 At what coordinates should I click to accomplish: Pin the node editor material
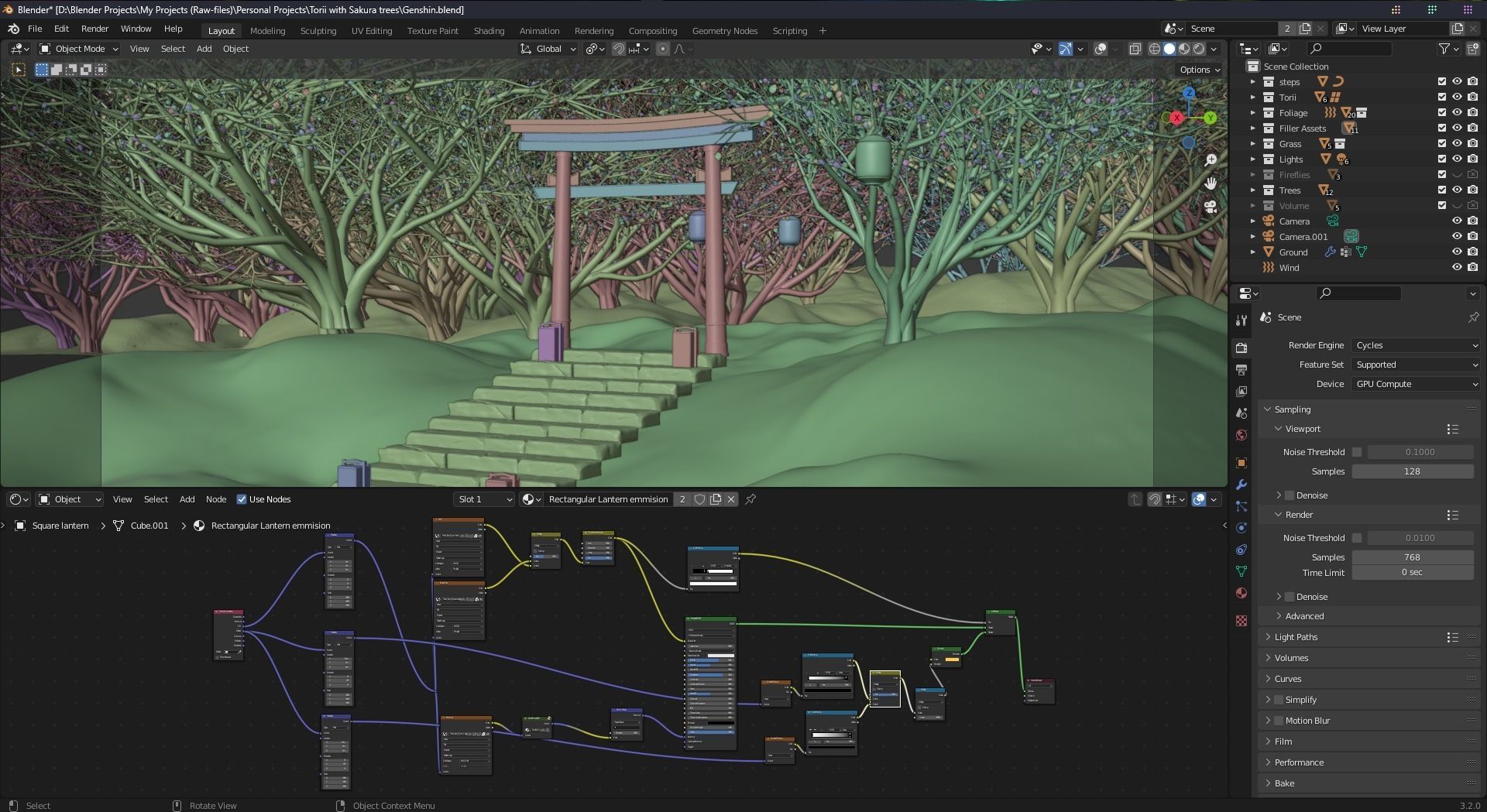(750, 499)
